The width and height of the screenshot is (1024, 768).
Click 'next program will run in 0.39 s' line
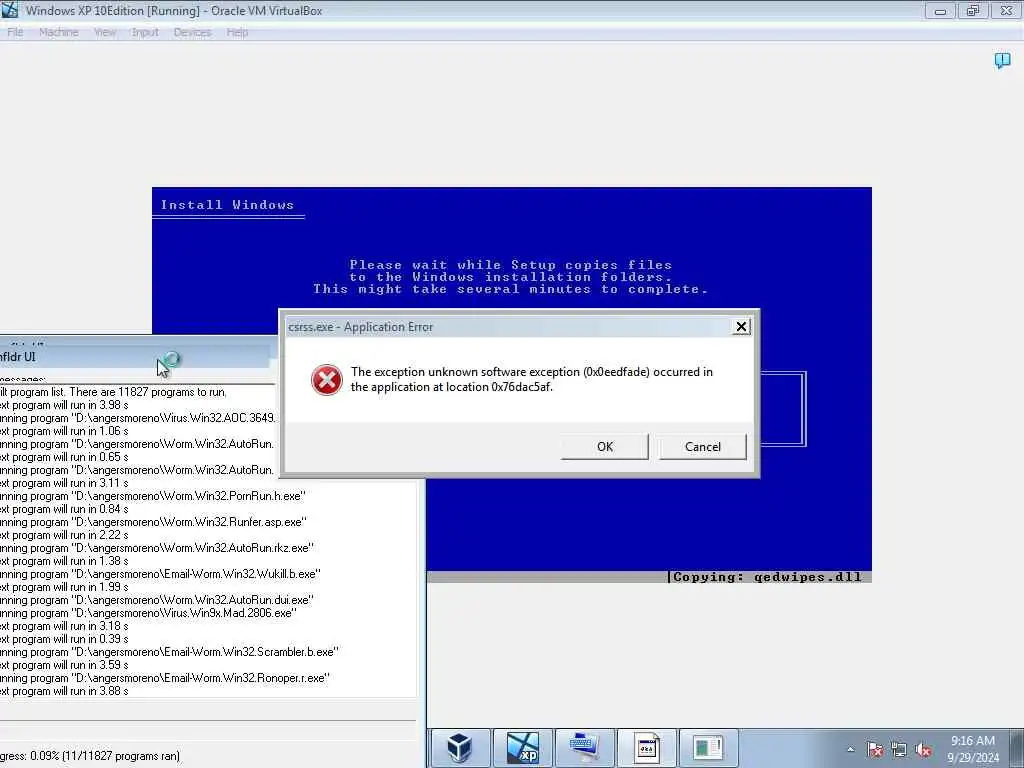coord(64,639)
